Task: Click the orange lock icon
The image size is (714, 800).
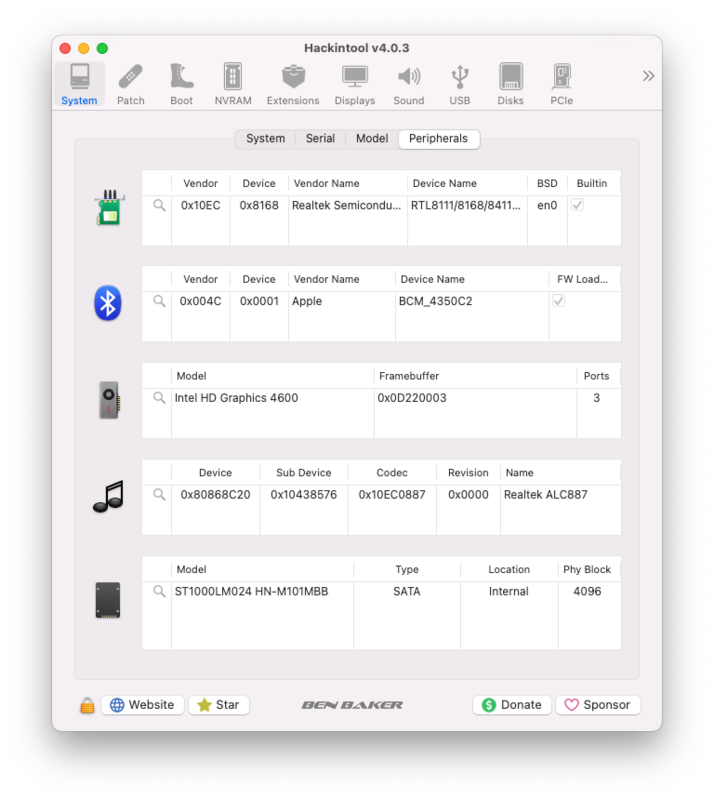Action: pos(87,705)
